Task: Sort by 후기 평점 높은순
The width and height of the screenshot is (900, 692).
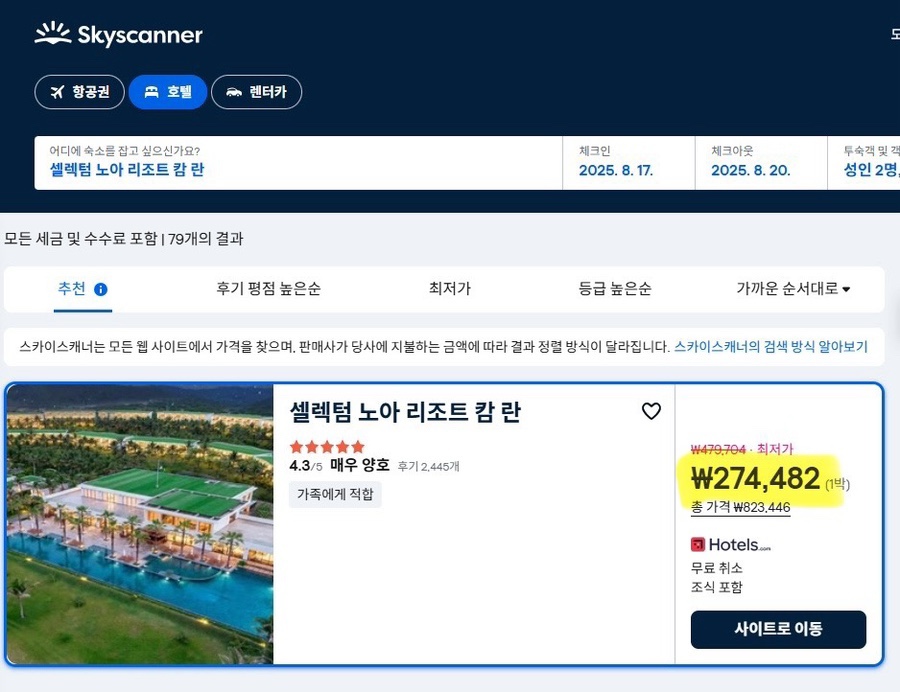Action: pyautogui.click(x=268, y=289)
